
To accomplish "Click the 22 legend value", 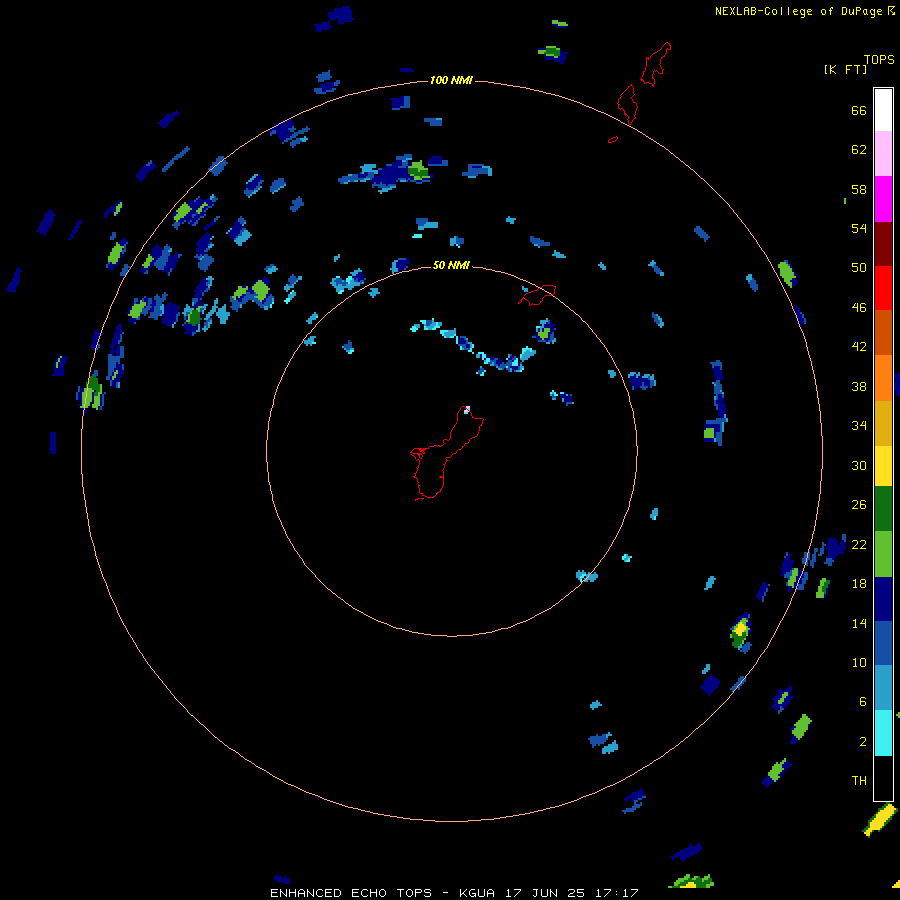I will [859, 545].
